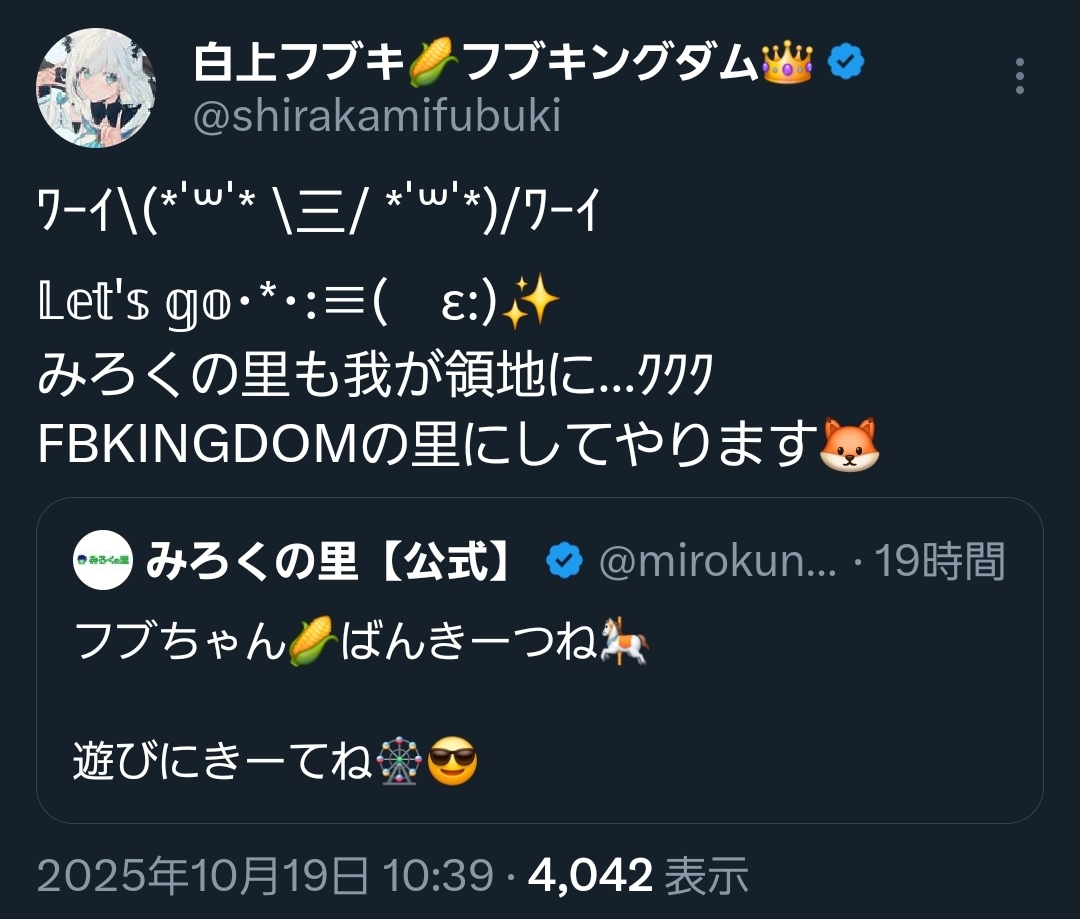Click the crown emoji in display name
Viewport: 1080px width, 919px height.
787,62
